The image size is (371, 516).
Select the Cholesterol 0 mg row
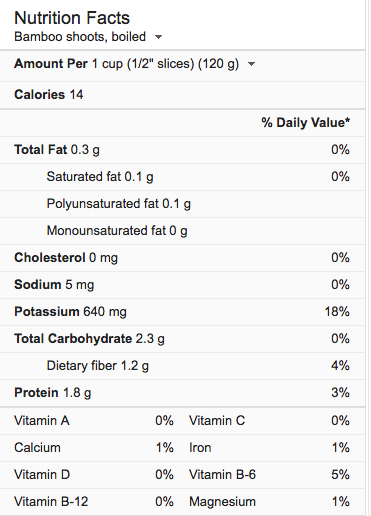(182, 258)
